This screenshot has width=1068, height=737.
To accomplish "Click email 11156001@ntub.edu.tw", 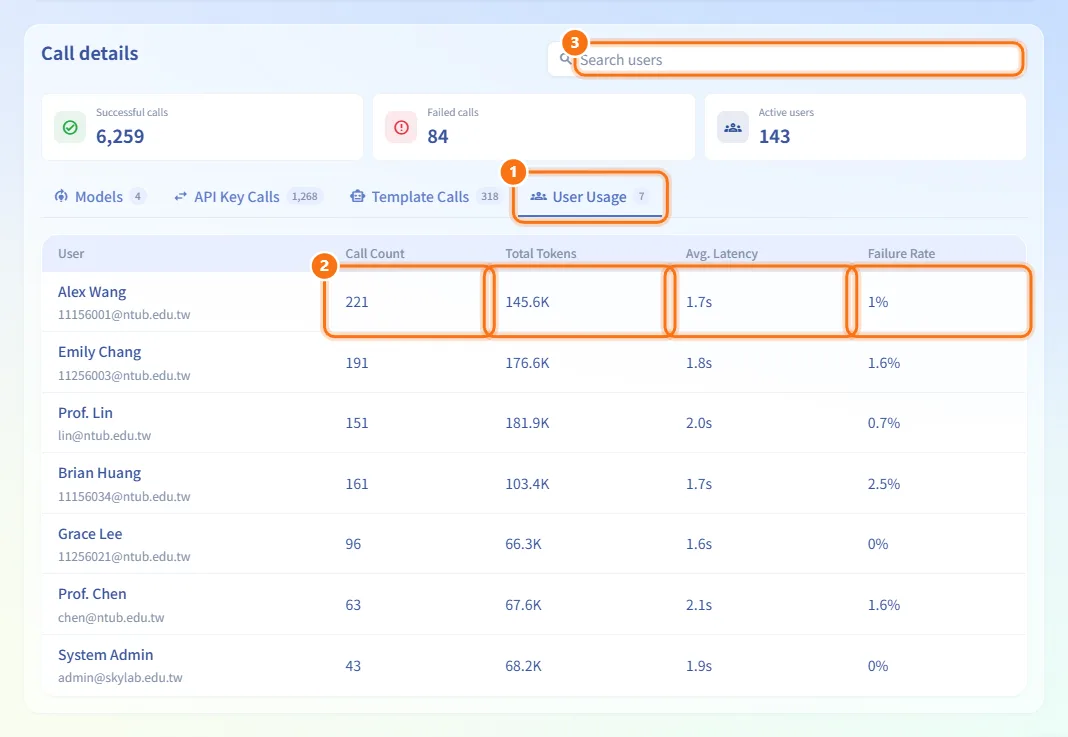I will pyautogui.click(x=124, y=315).
